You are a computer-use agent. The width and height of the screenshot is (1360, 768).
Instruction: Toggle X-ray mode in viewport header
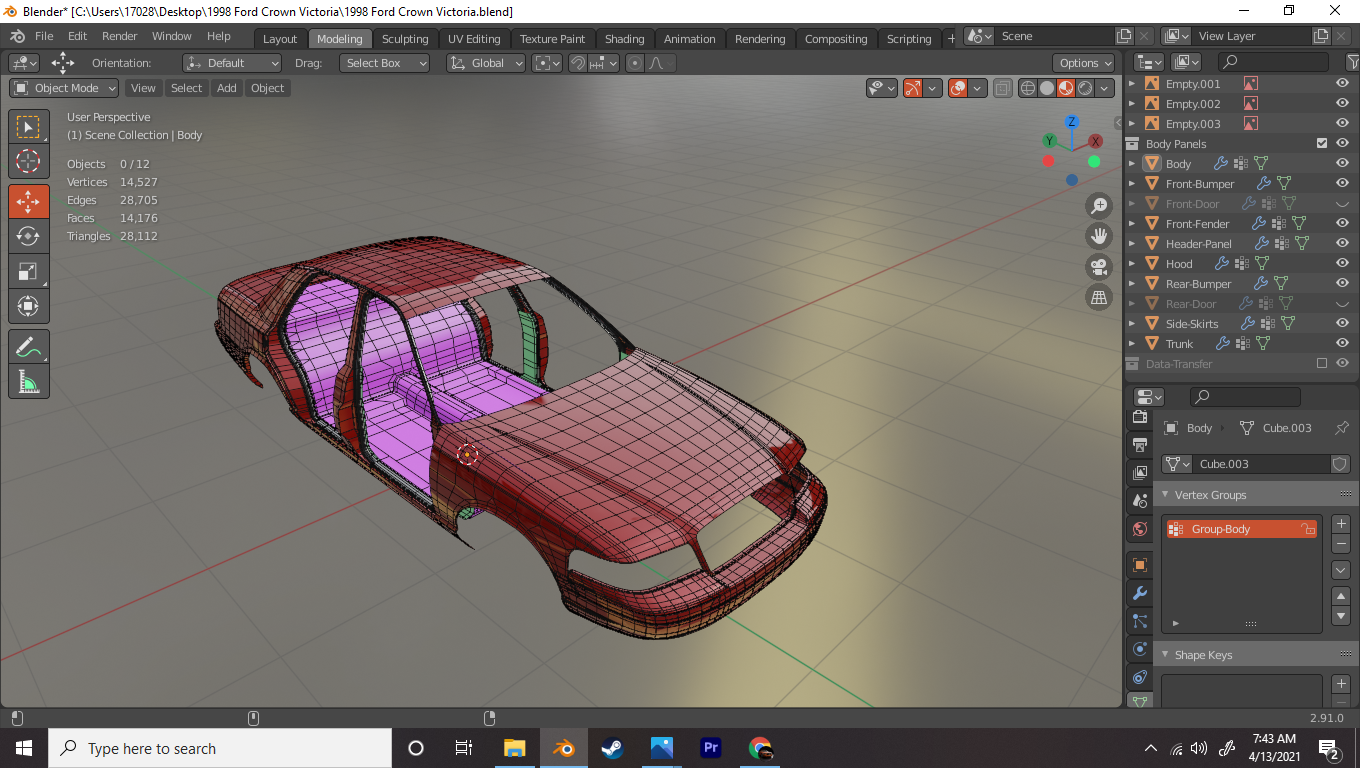point(1003,88)
